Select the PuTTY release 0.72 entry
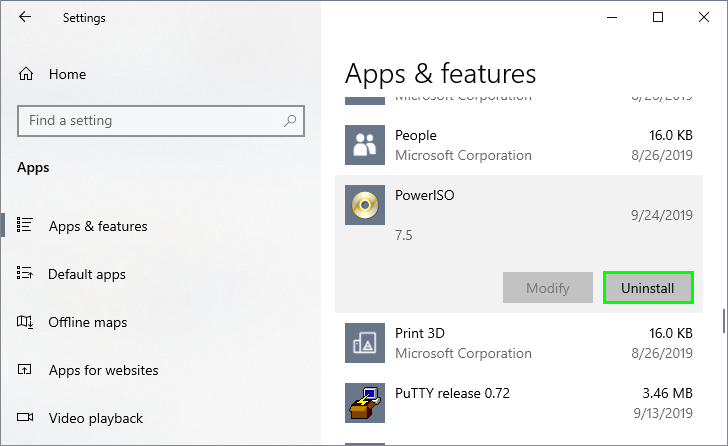Image resolution: width=728 pixels, height=446 pixels. tap(518, 402)
